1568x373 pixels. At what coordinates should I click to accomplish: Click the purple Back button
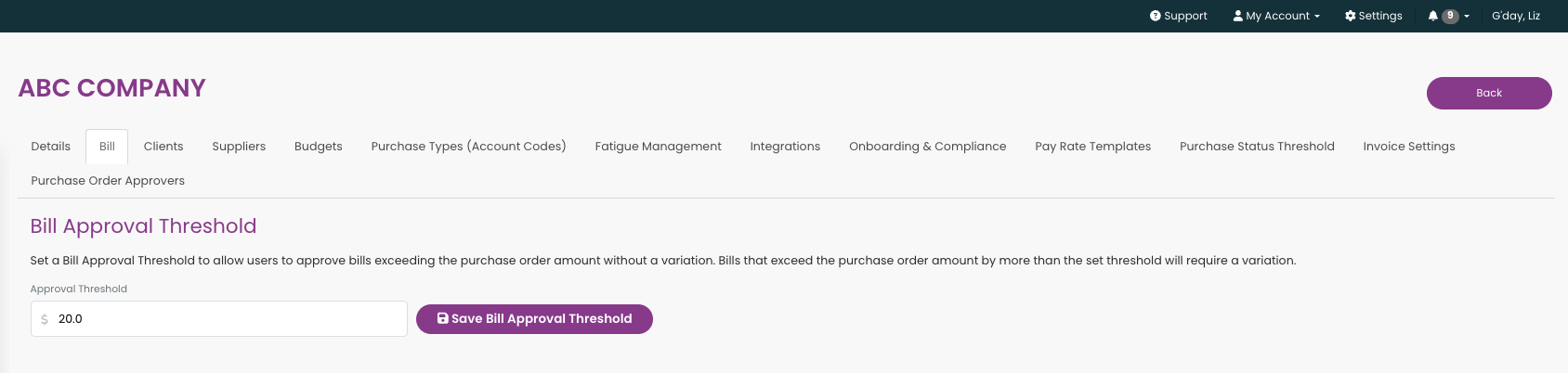(x=1489, y=93)
